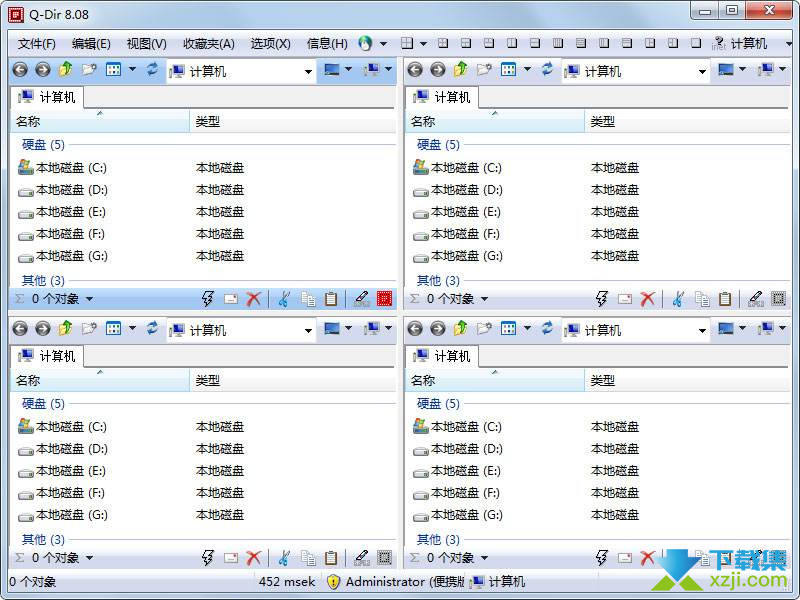Viewport: 800px width, 600px height.
Task: Go up one level in the top-right pane
Action: (461, 69)
